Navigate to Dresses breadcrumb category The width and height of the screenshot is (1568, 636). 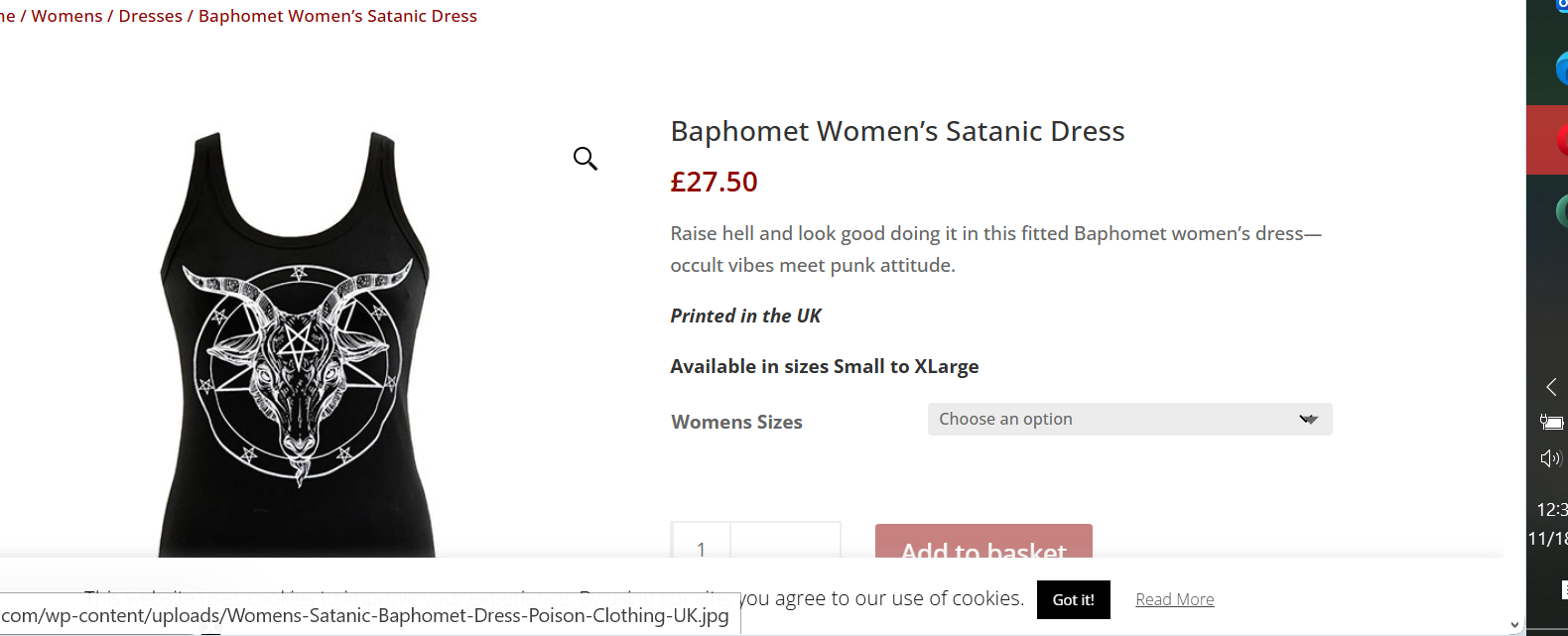(150, 16)
